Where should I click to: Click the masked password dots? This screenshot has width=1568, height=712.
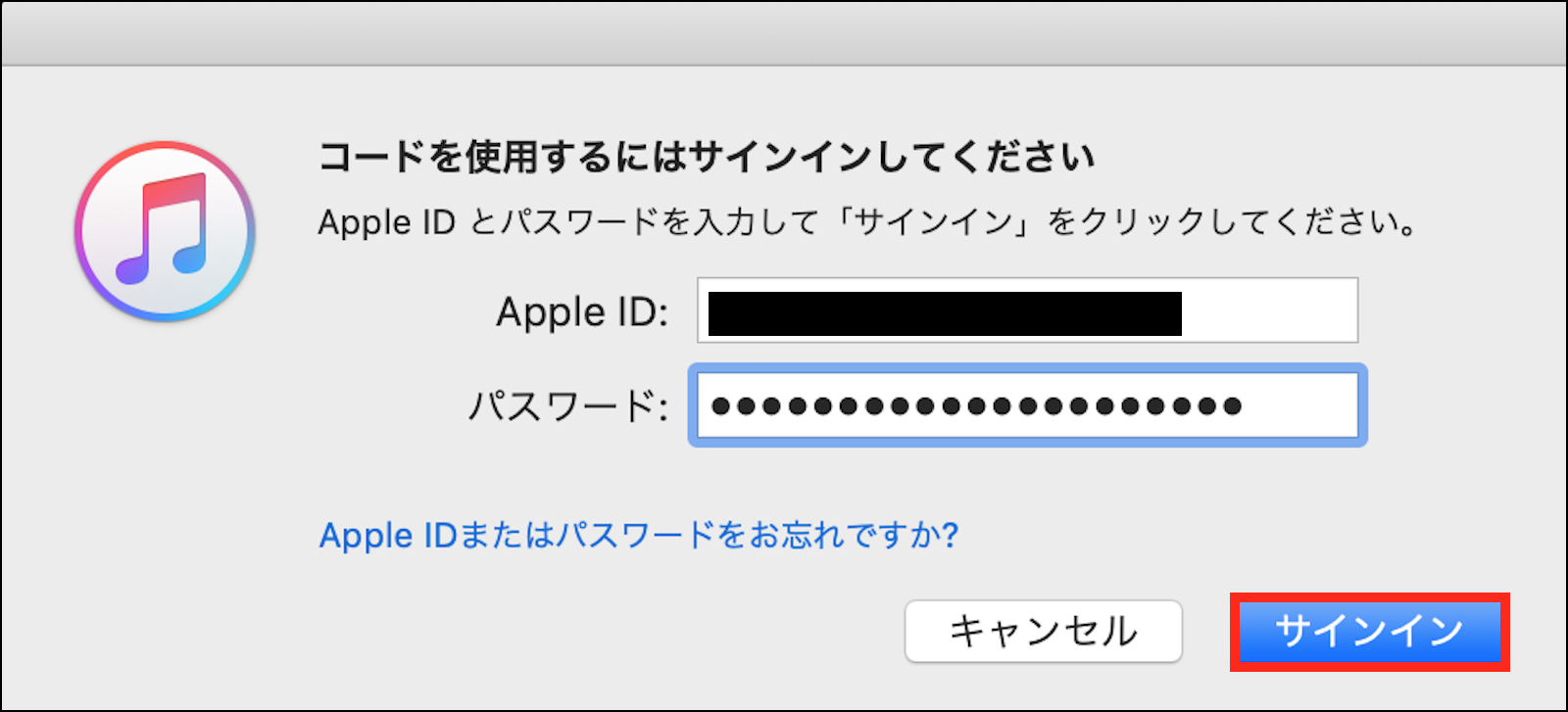tap(976, 405)
